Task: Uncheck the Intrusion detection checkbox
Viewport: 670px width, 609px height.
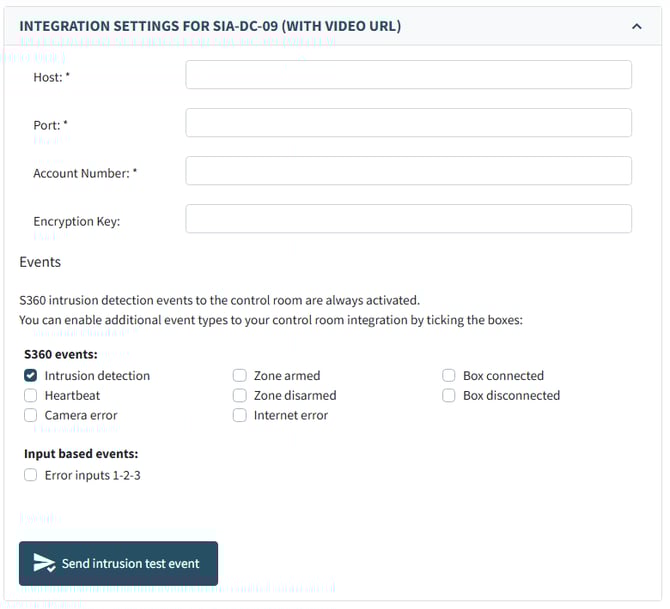Action: pyautogui.click(x=31, y=376)
